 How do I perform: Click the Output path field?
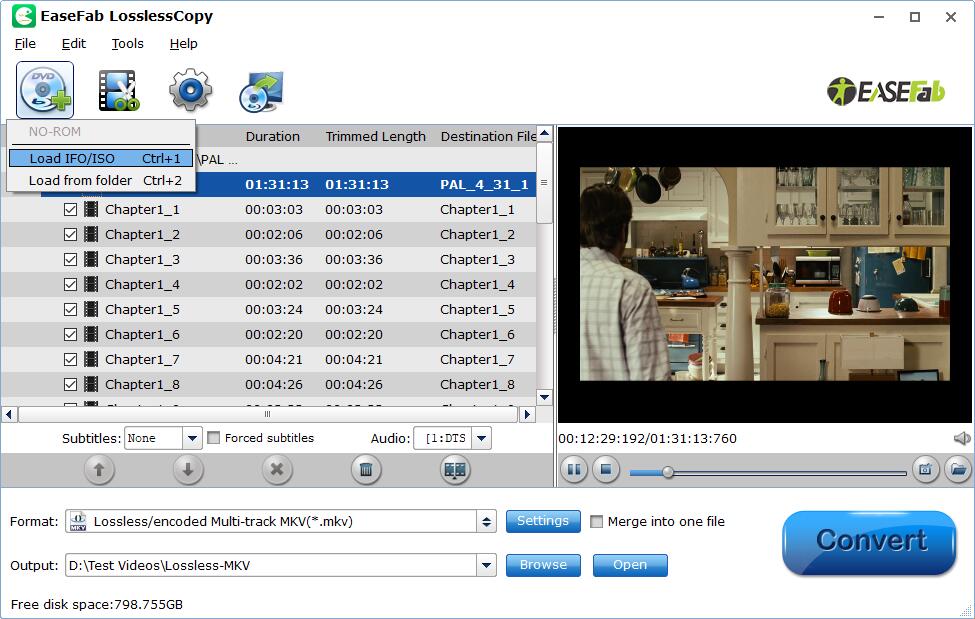[271, 565]
